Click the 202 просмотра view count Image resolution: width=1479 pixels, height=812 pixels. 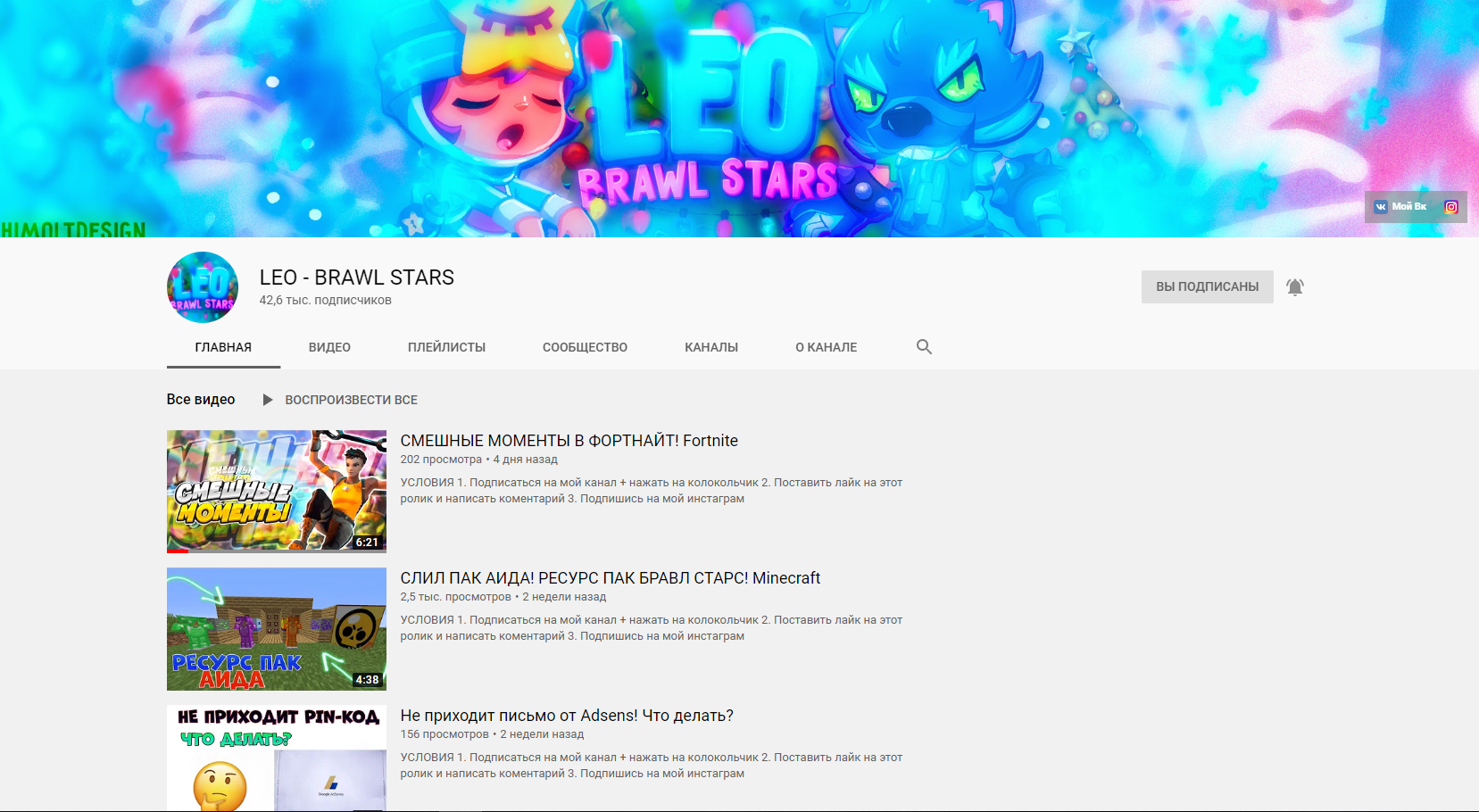[441, 460]
